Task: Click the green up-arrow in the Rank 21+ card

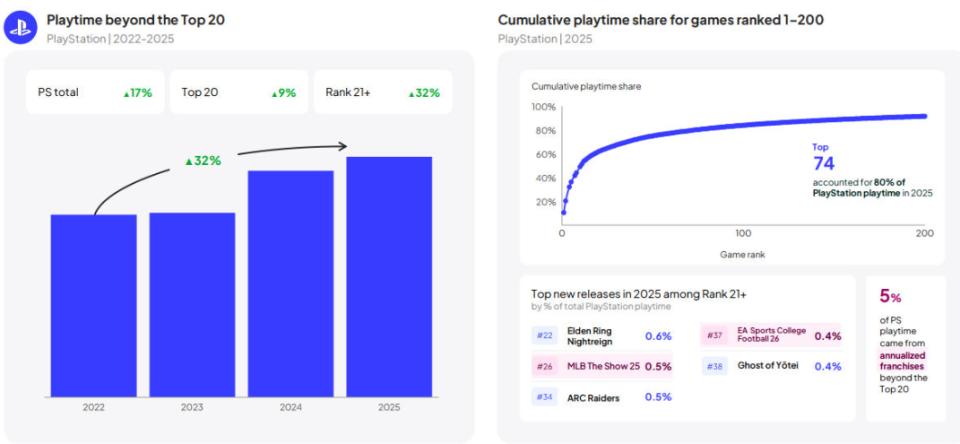Action: pyautogui.click(x=412, y=93)
